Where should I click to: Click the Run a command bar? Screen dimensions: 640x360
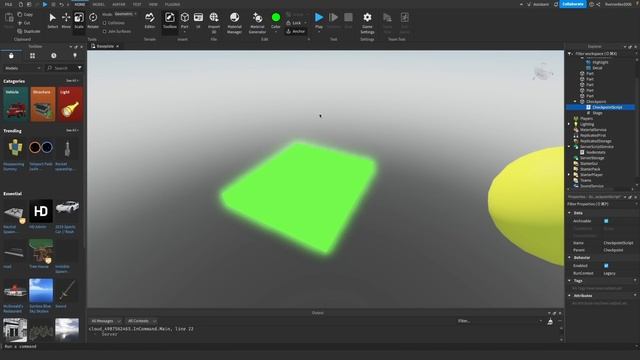coord(320,347)
